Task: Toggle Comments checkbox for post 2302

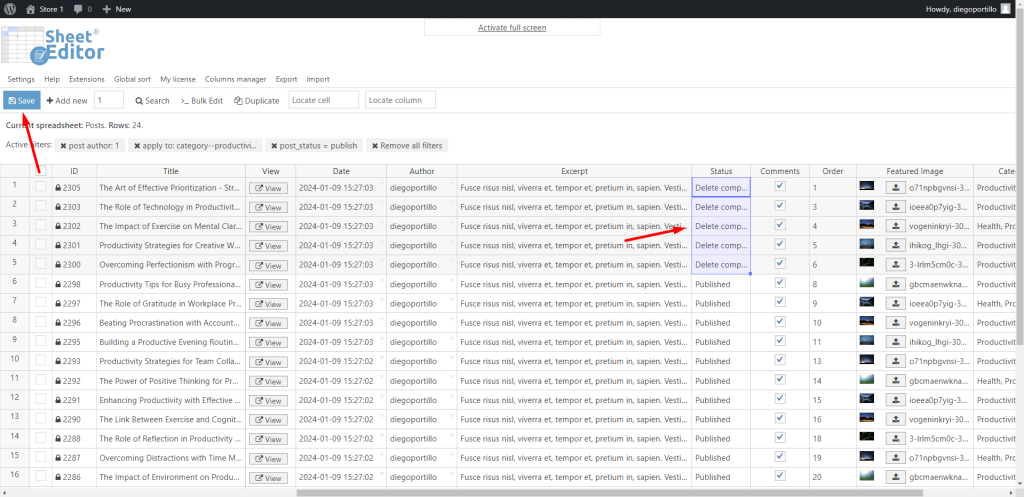Action: click(x=780, y=225)
